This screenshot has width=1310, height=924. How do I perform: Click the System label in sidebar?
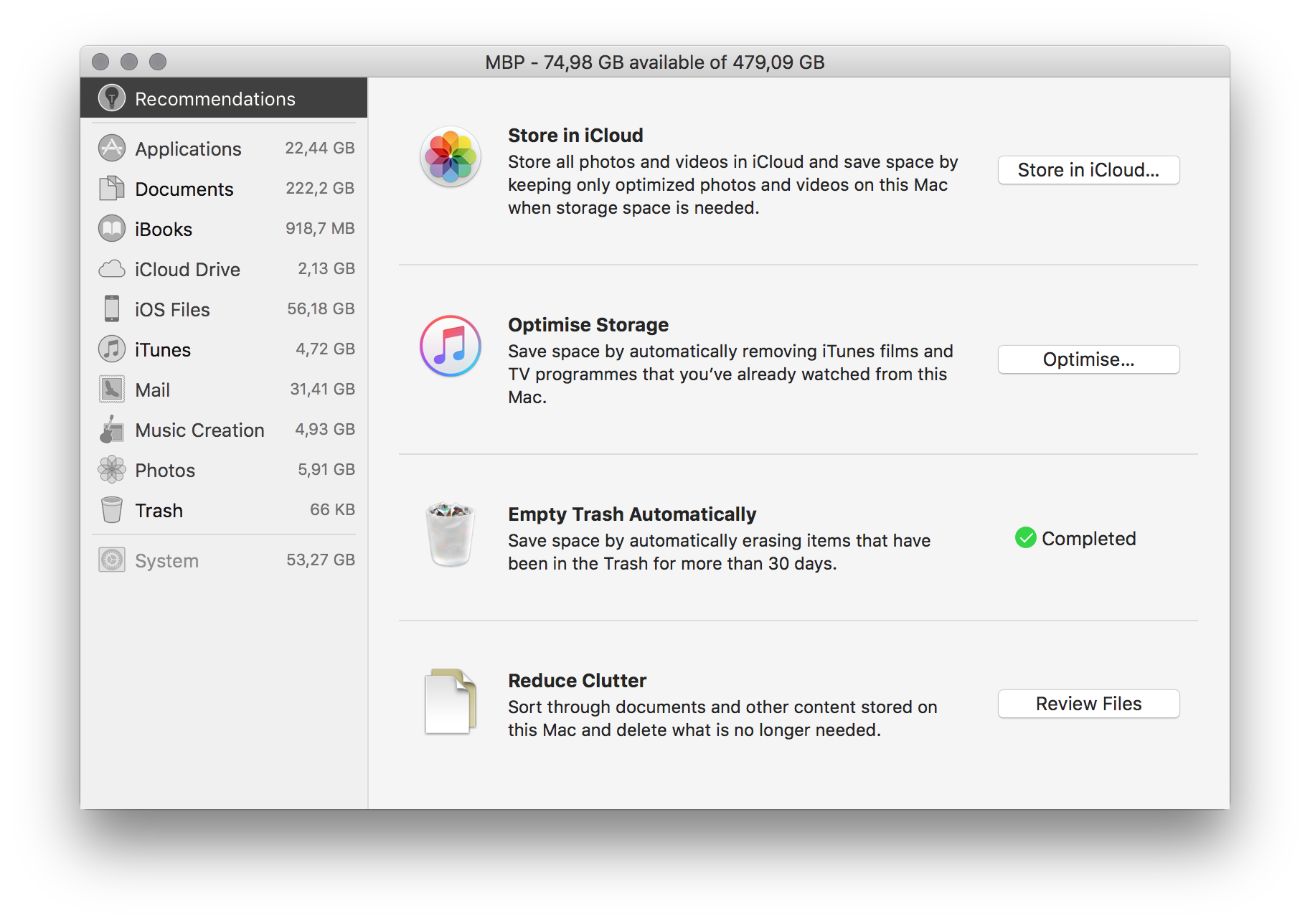166,560
